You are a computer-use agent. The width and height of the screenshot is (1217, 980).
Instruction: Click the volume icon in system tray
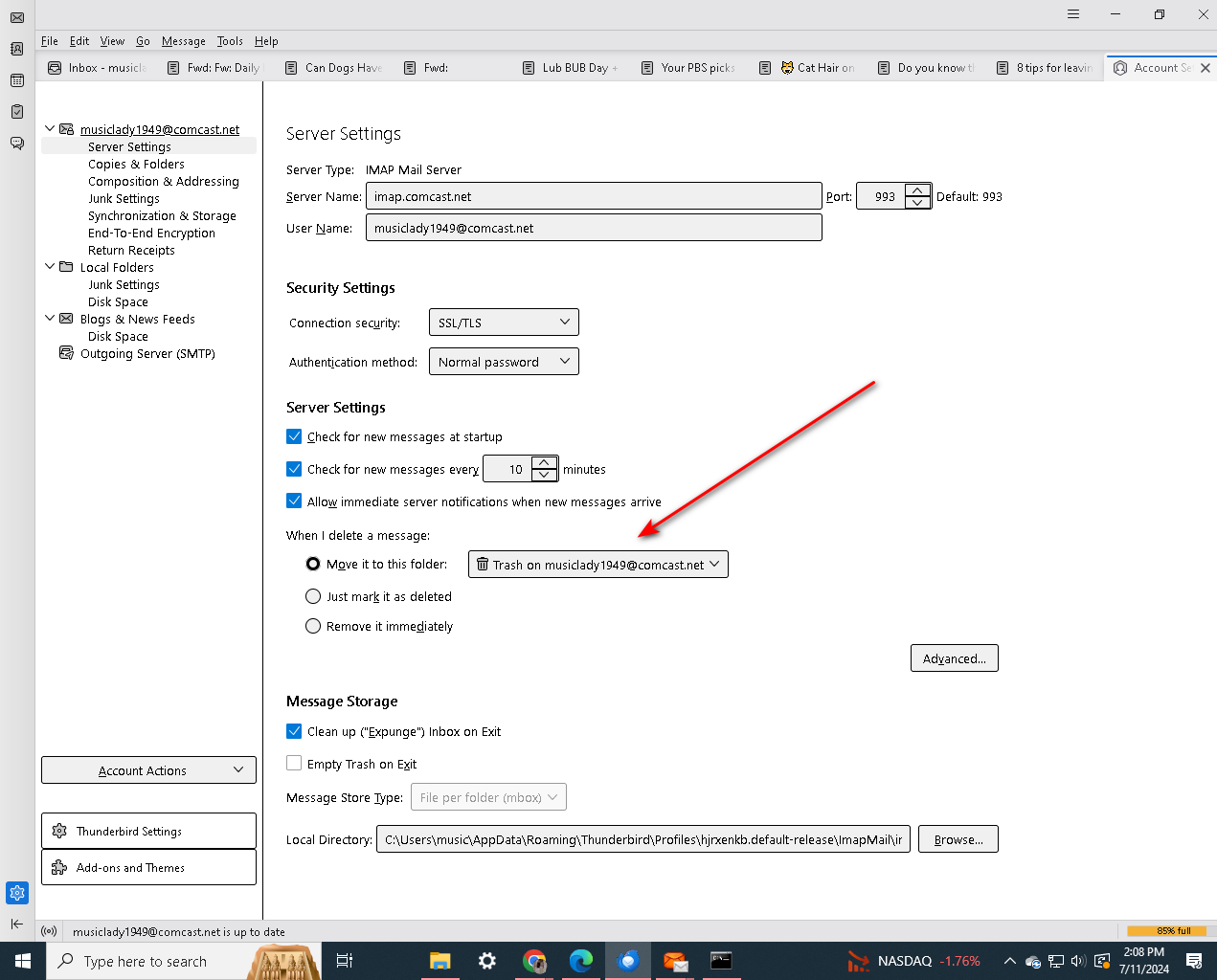1078,961
